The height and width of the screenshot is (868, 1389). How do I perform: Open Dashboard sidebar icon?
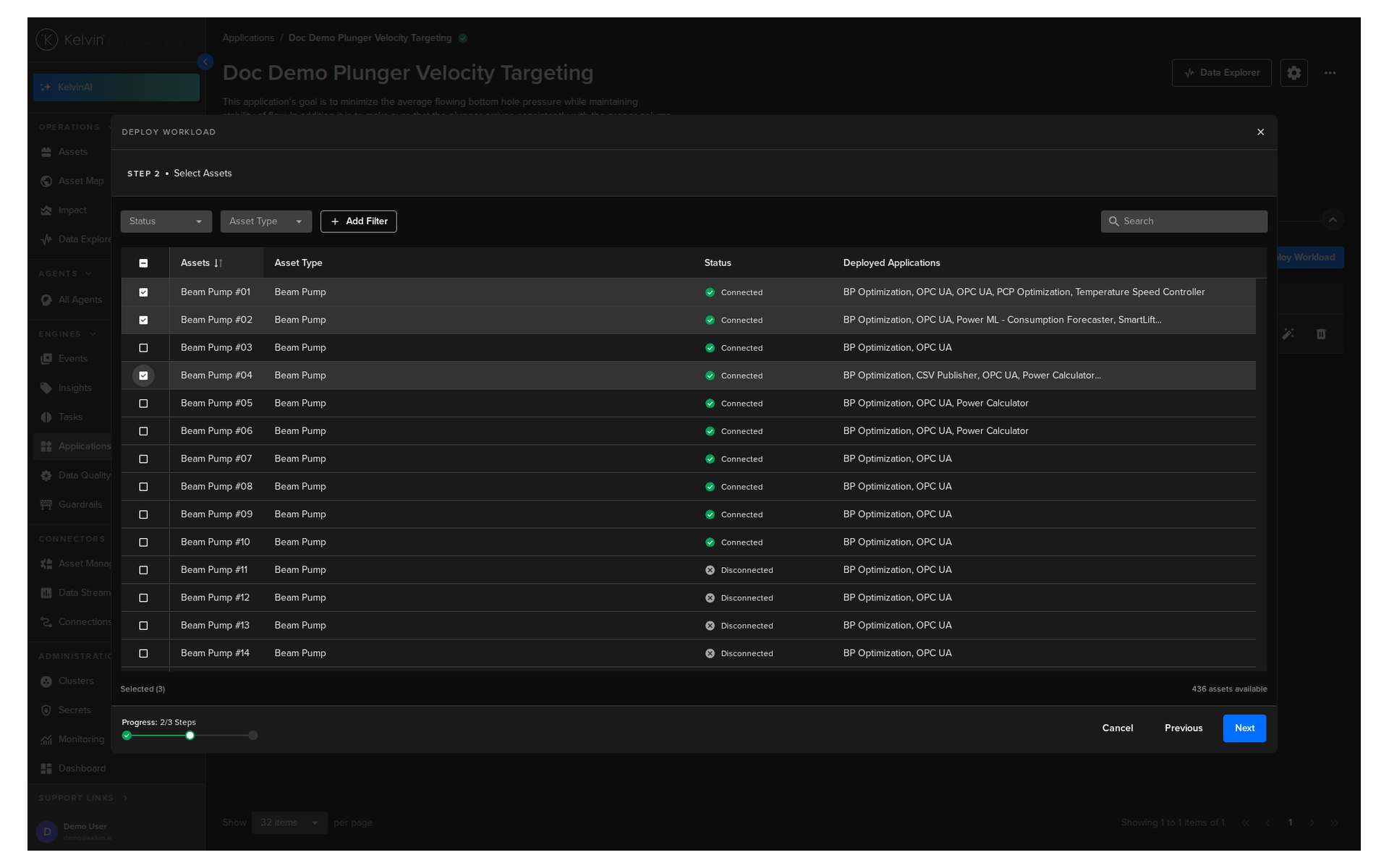tap(46, 769)
